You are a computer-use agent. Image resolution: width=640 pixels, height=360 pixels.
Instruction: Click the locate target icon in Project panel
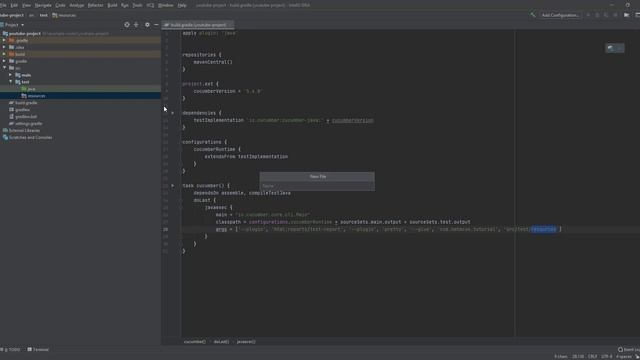click(x=127, y=25)
